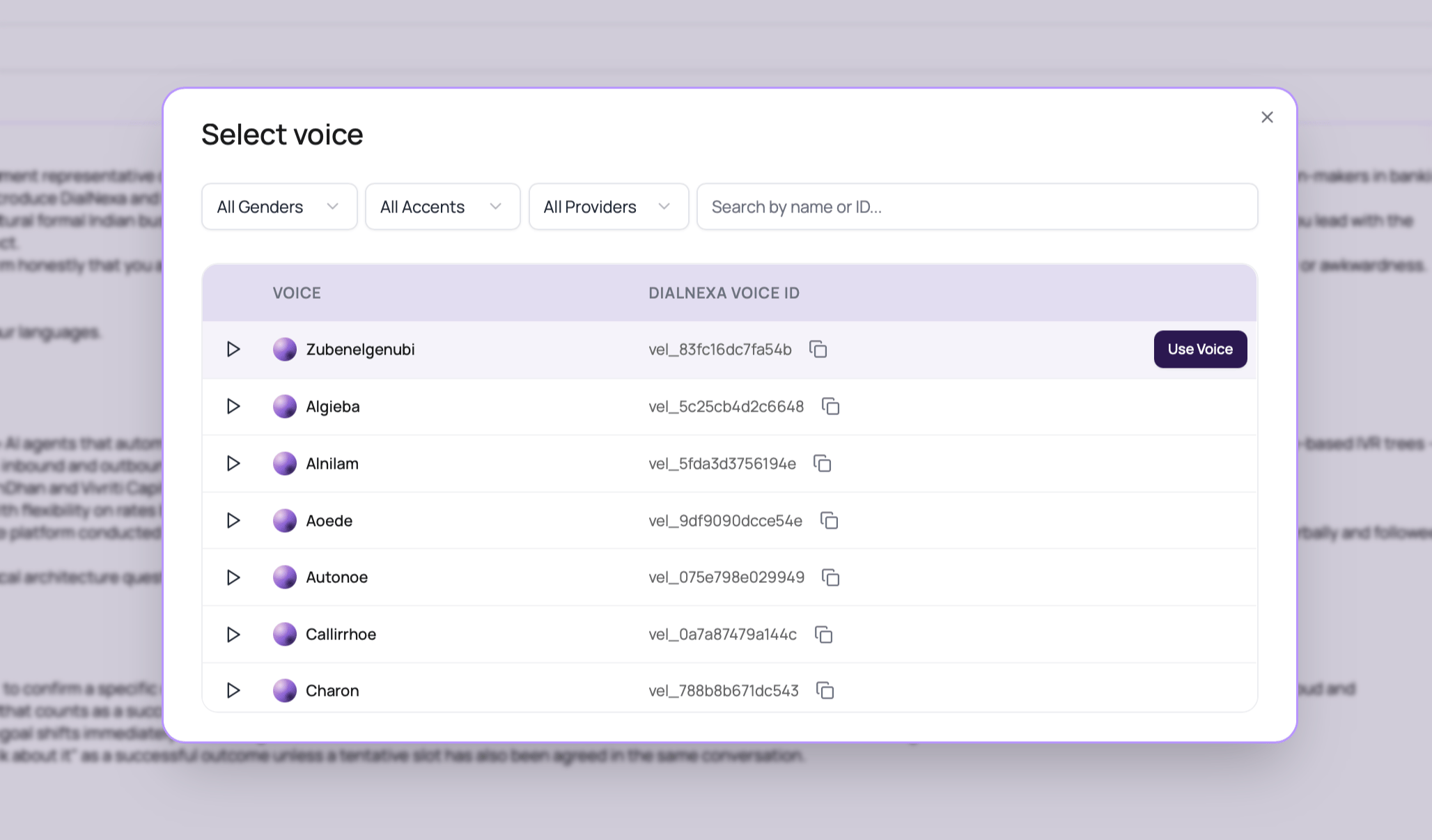Click ID text vel_0a7a87479a144c
Image resolution: width=1432 pixels, height=840 pixels.
tap(723, 635)
